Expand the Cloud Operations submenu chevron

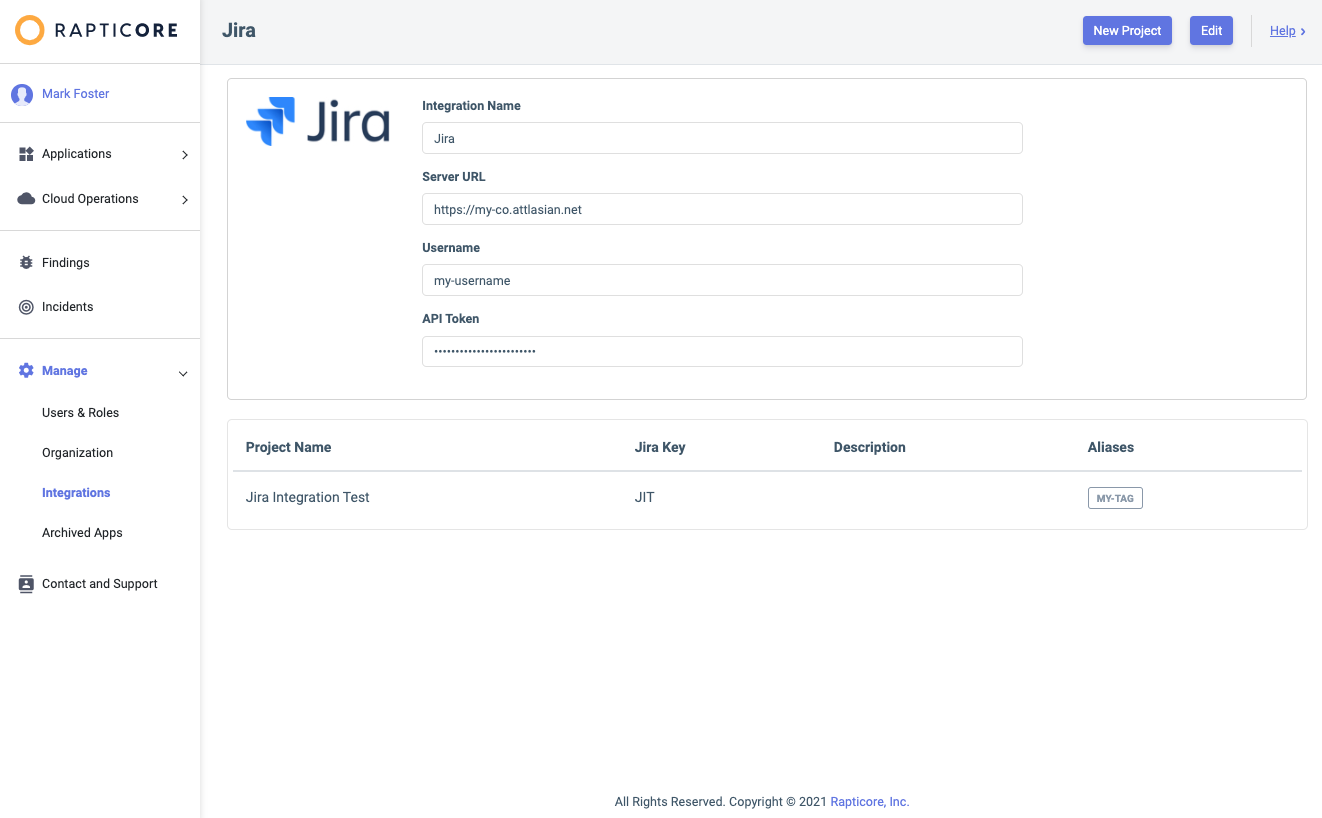(185, 200)
